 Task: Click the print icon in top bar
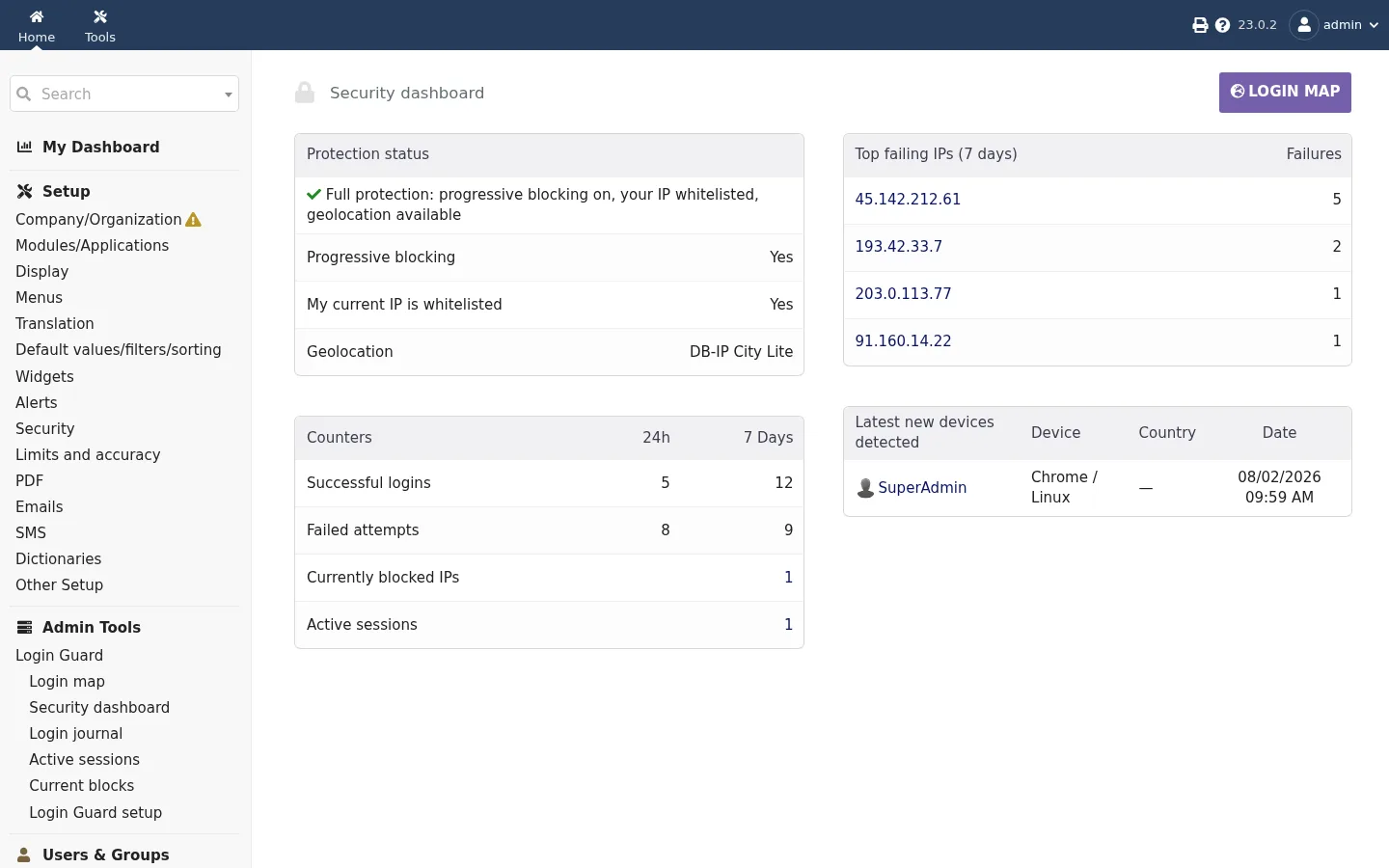click(x=1200, y=25)
